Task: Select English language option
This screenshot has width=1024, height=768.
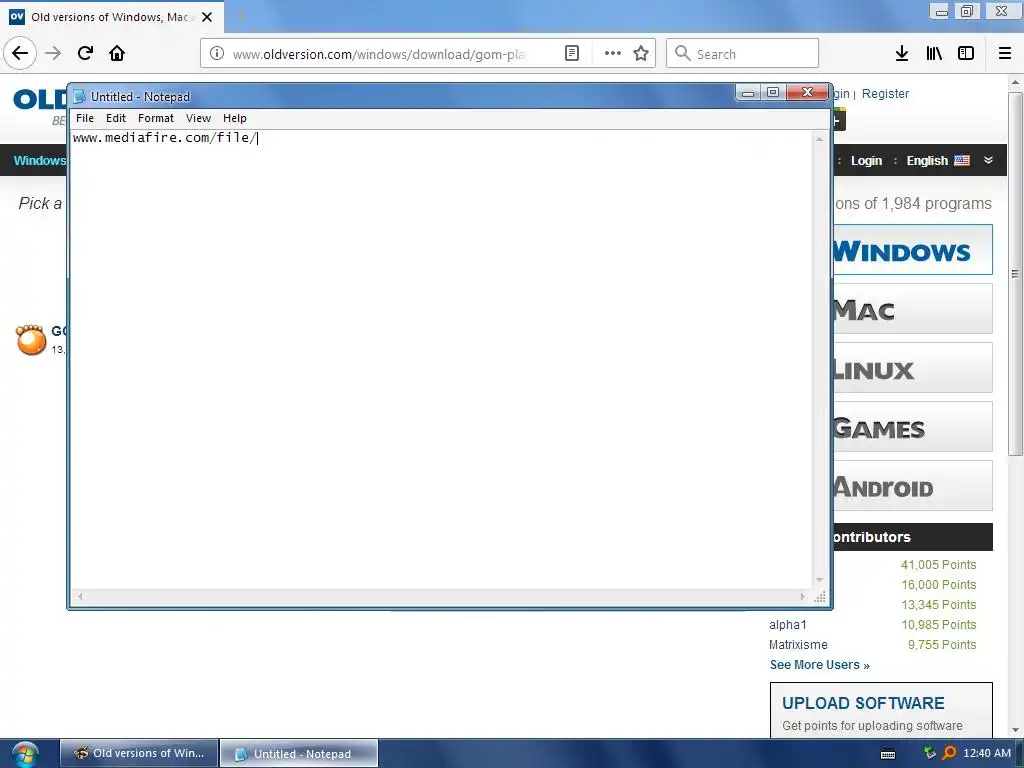Action: pyautogui.click(x=927, y=161)
